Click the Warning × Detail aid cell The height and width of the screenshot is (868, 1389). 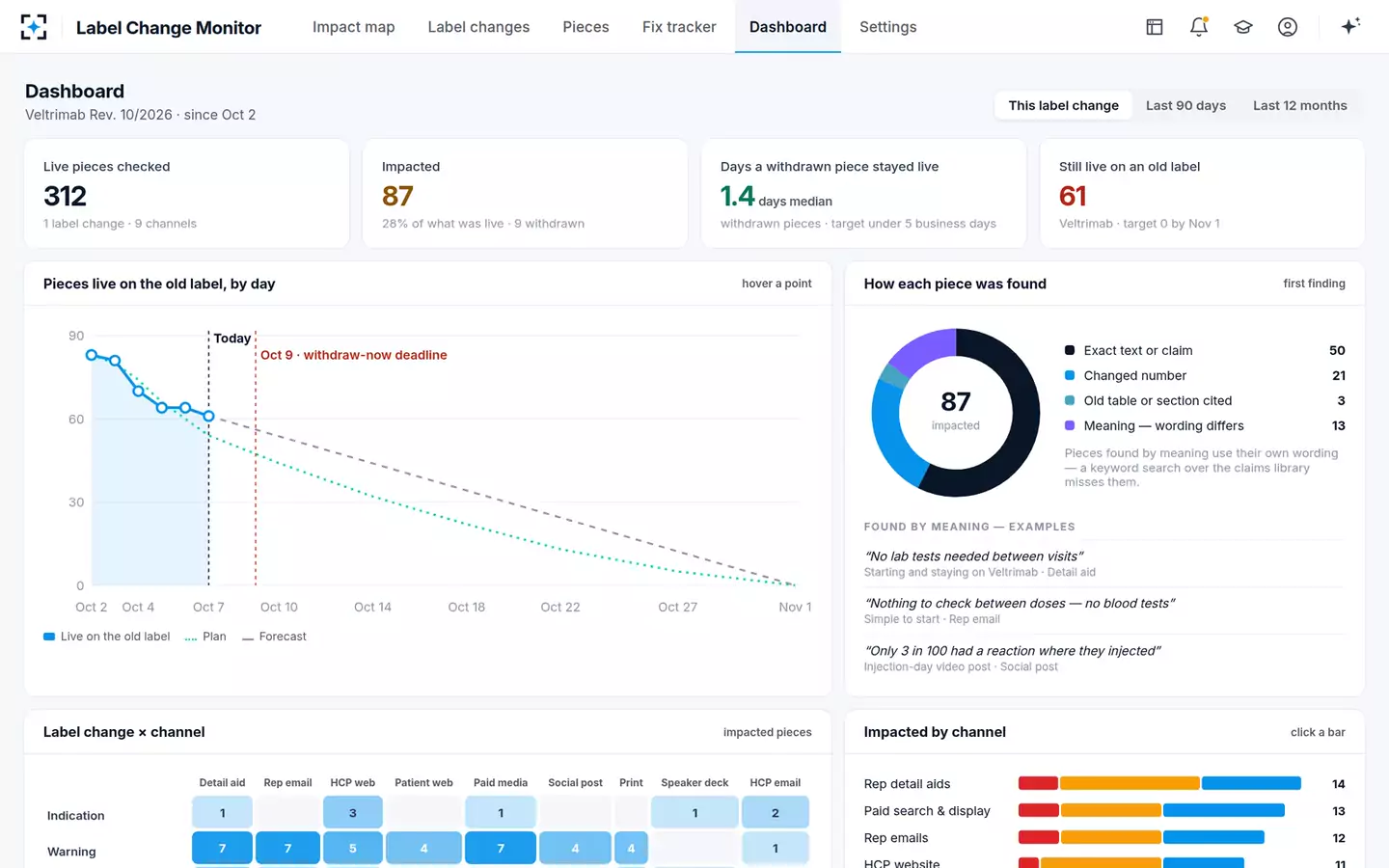click(222, 848)
